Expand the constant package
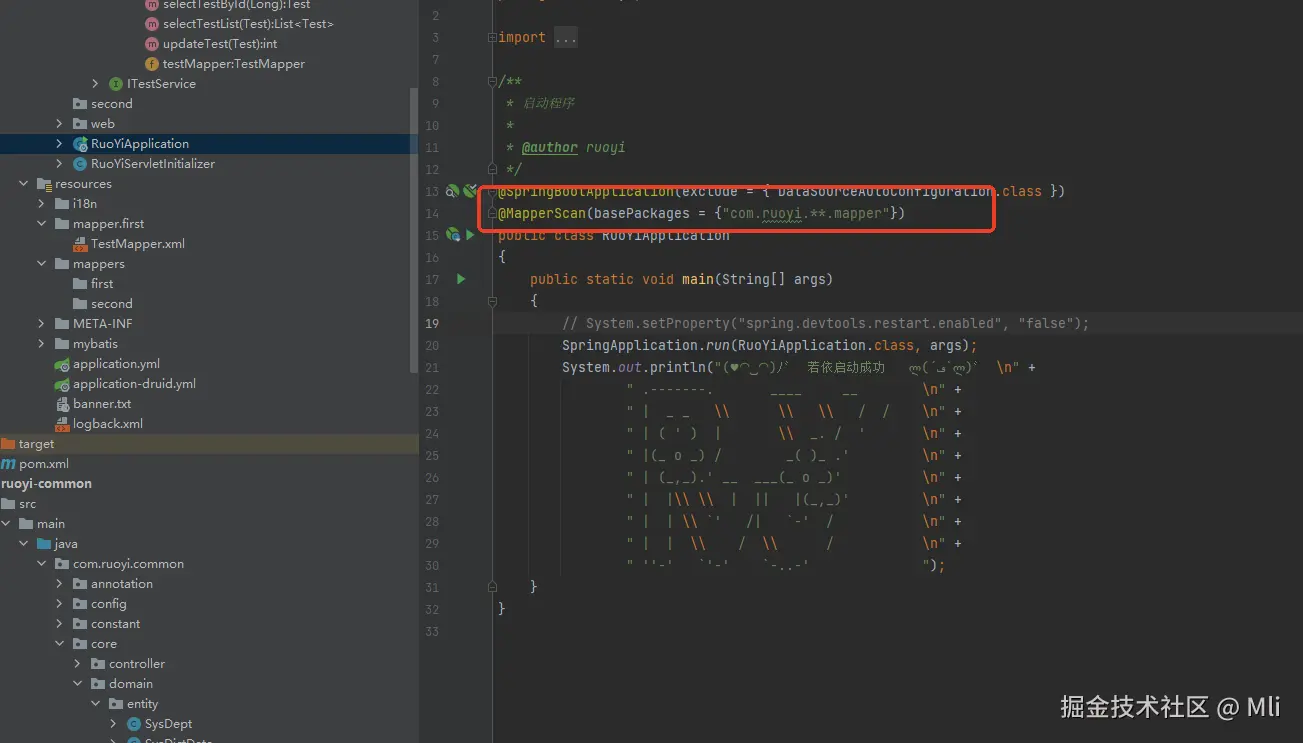The height and width of the screenshot is (743, 1303). (x=60, y=624)
